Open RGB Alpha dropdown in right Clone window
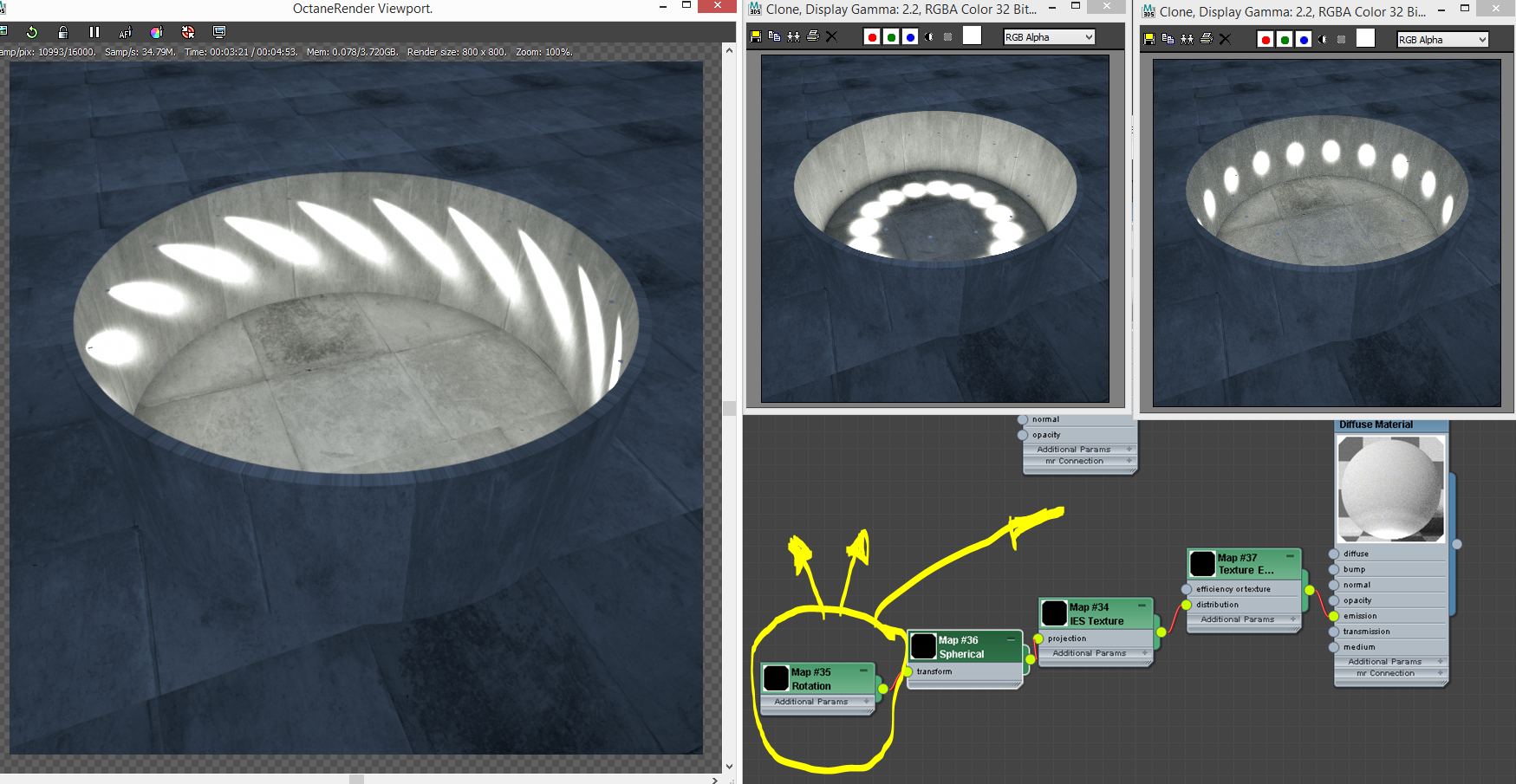Image resolution: width=1516 pixels, height=784 pixels. (1442, 39)
